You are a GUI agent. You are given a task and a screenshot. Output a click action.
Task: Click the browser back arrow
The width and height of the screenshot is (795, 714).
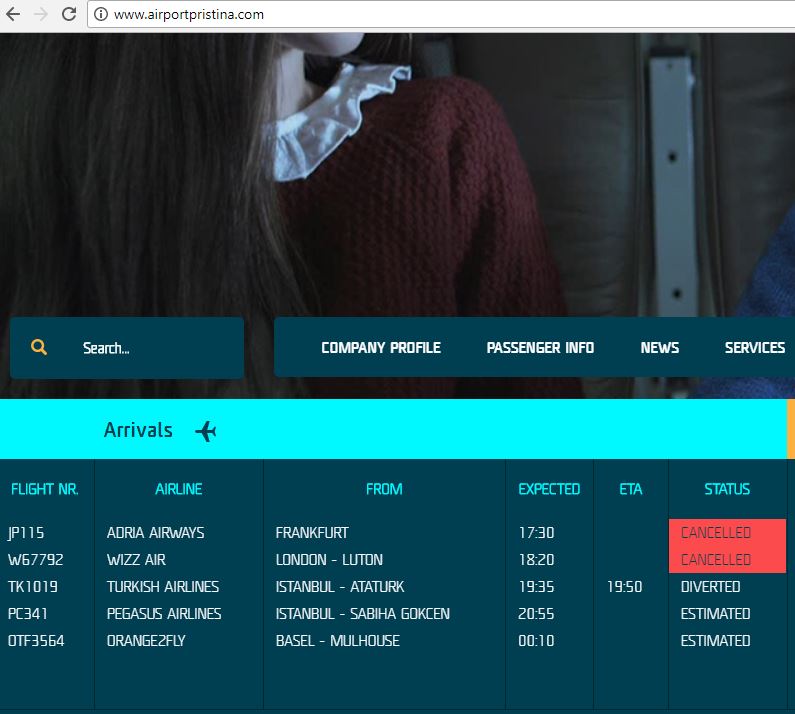tap(13, 14)
